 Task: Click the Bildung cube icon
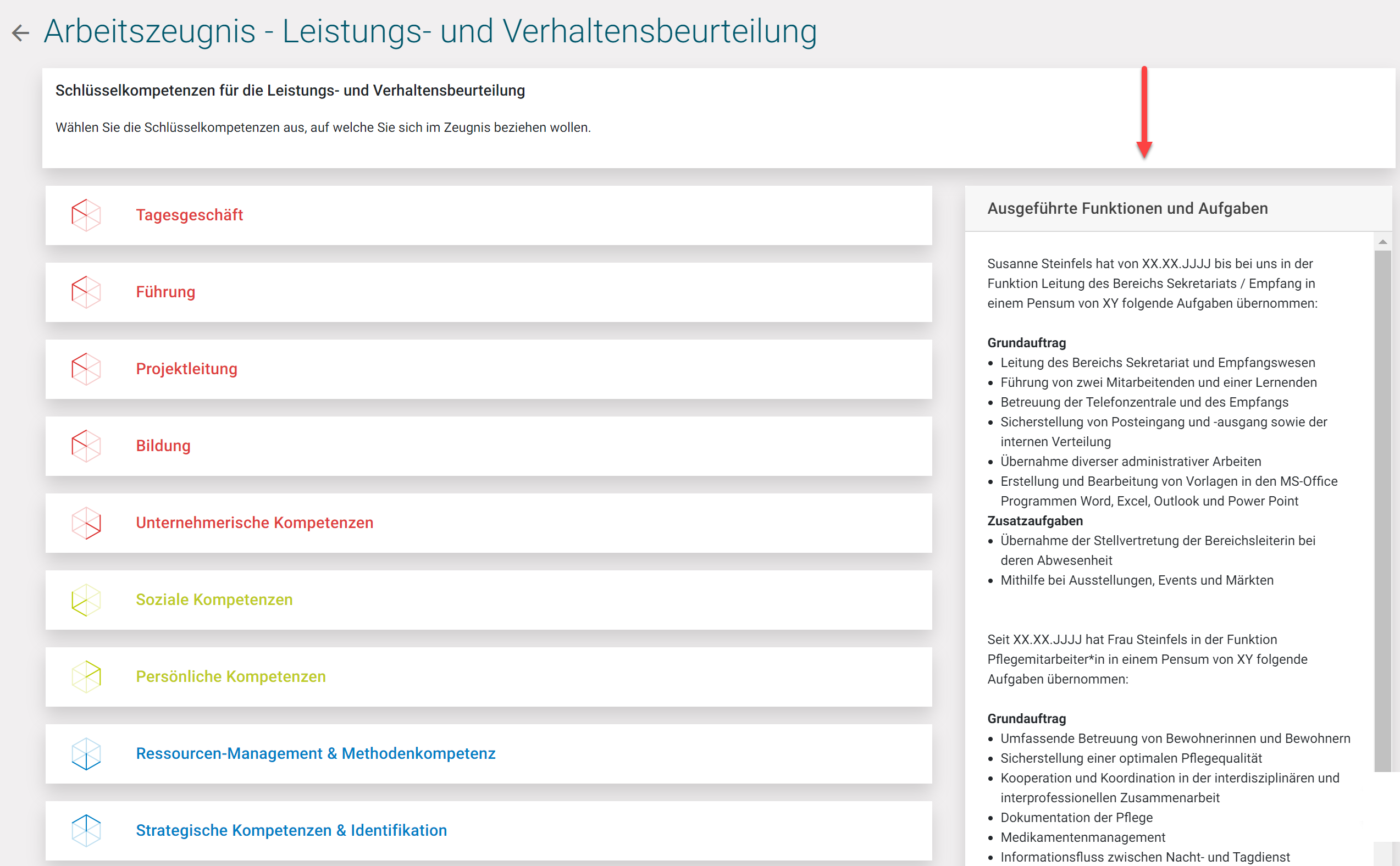86,446
